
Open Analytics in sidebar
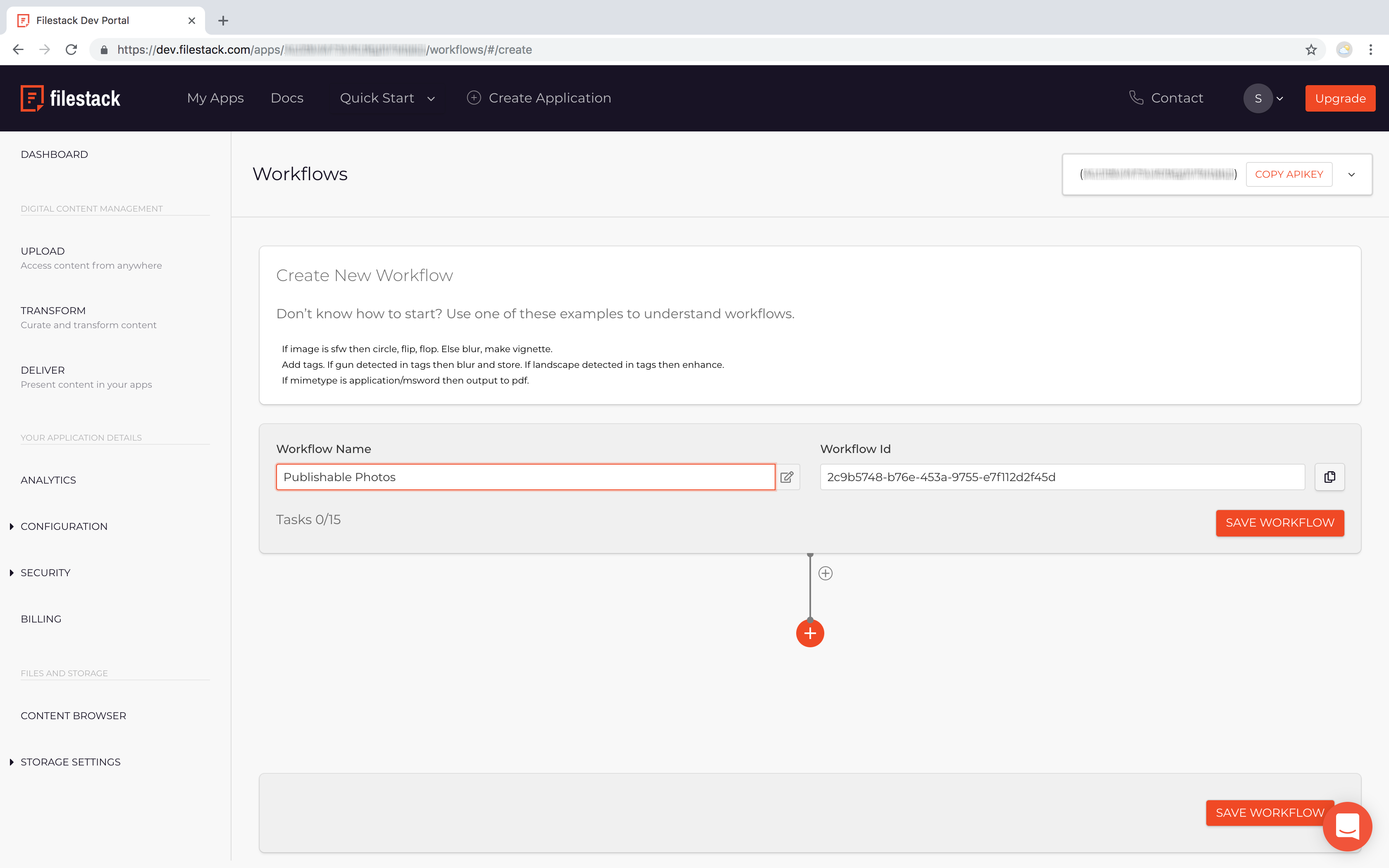[48, 480]
